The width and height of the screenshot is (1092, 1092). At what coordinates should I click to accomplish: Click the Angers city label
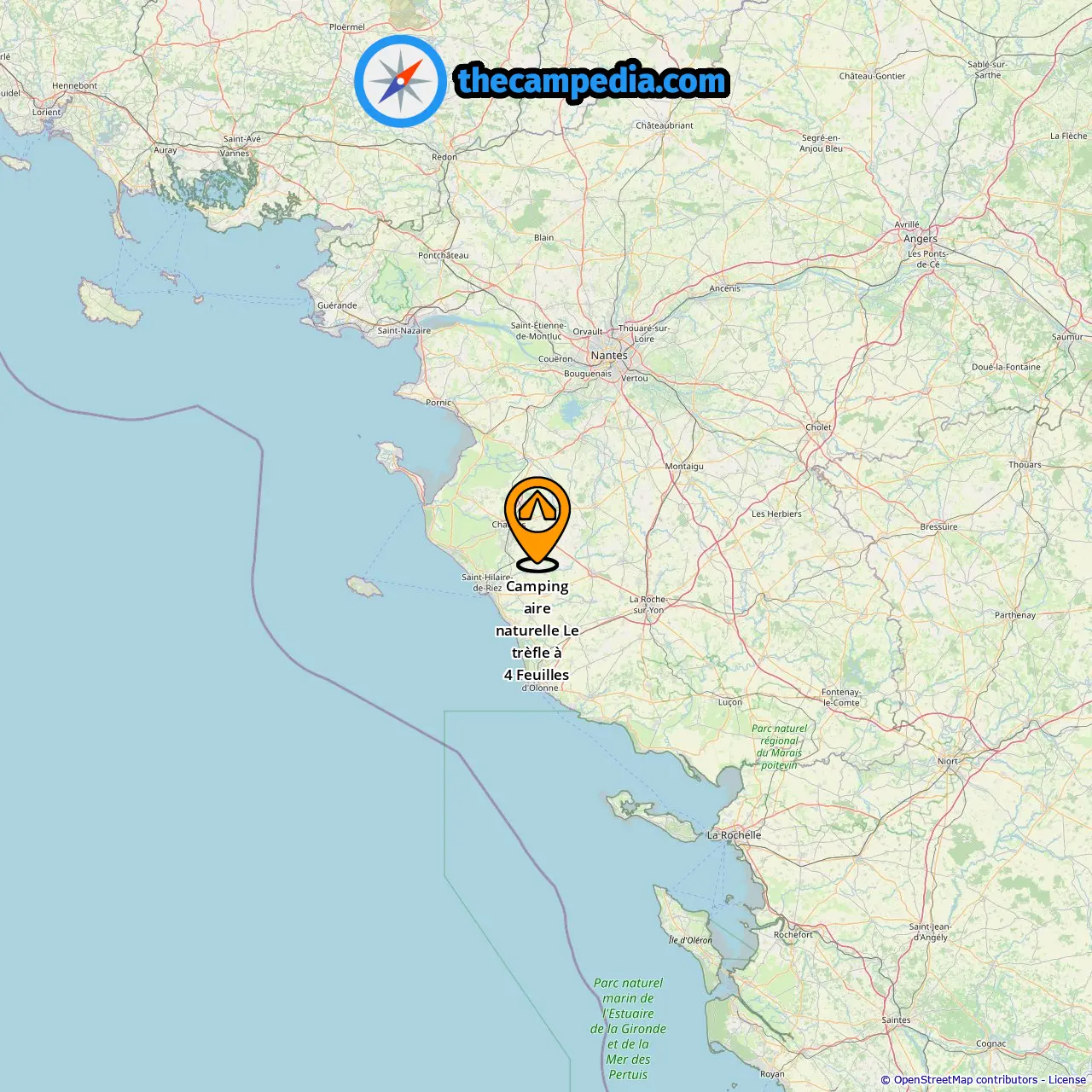921,239
